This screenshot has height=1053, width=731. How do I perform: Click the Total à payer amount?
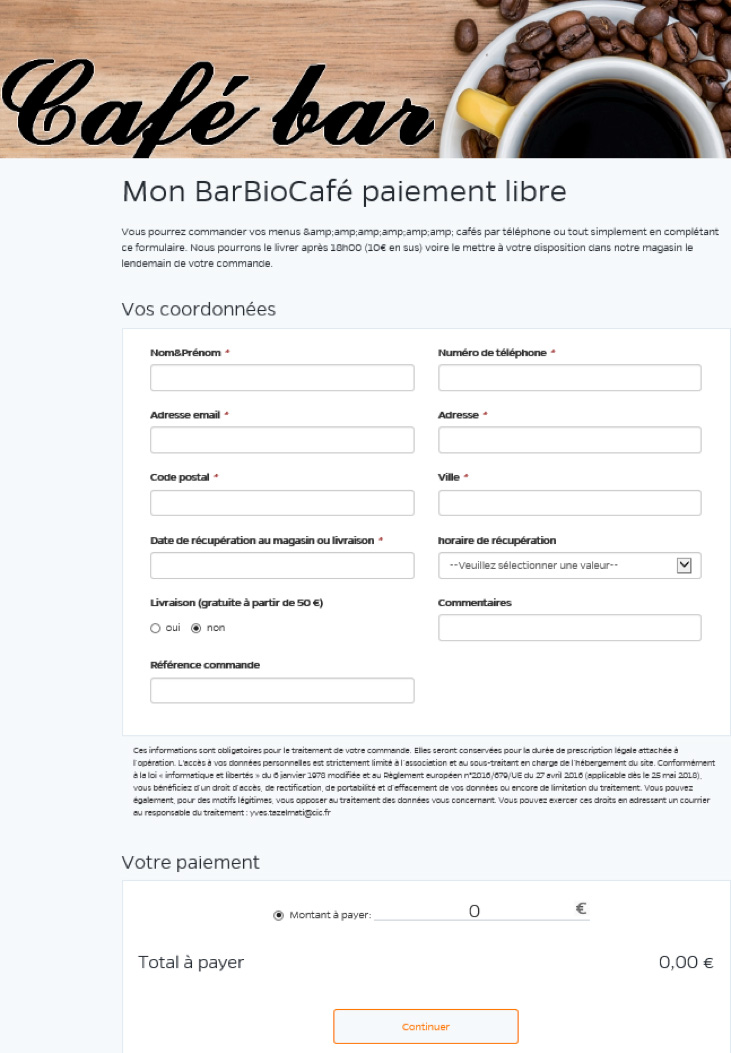click(685, 963)
